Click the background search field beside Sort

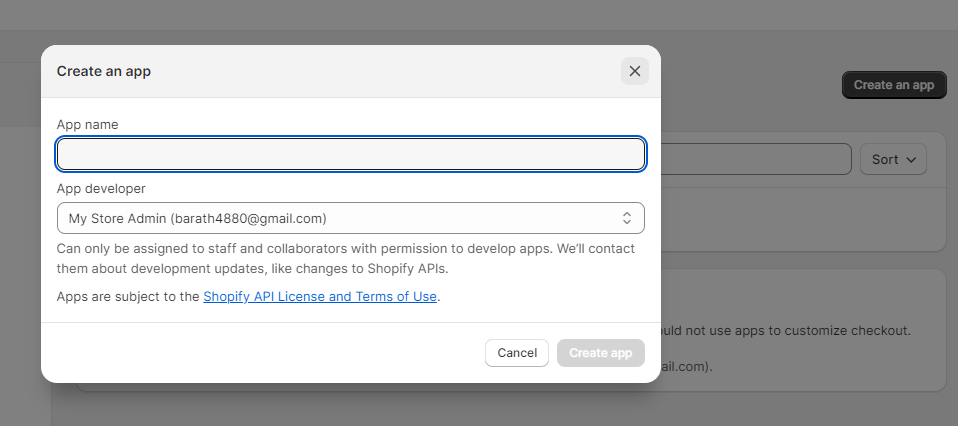[x=752, y=159]
